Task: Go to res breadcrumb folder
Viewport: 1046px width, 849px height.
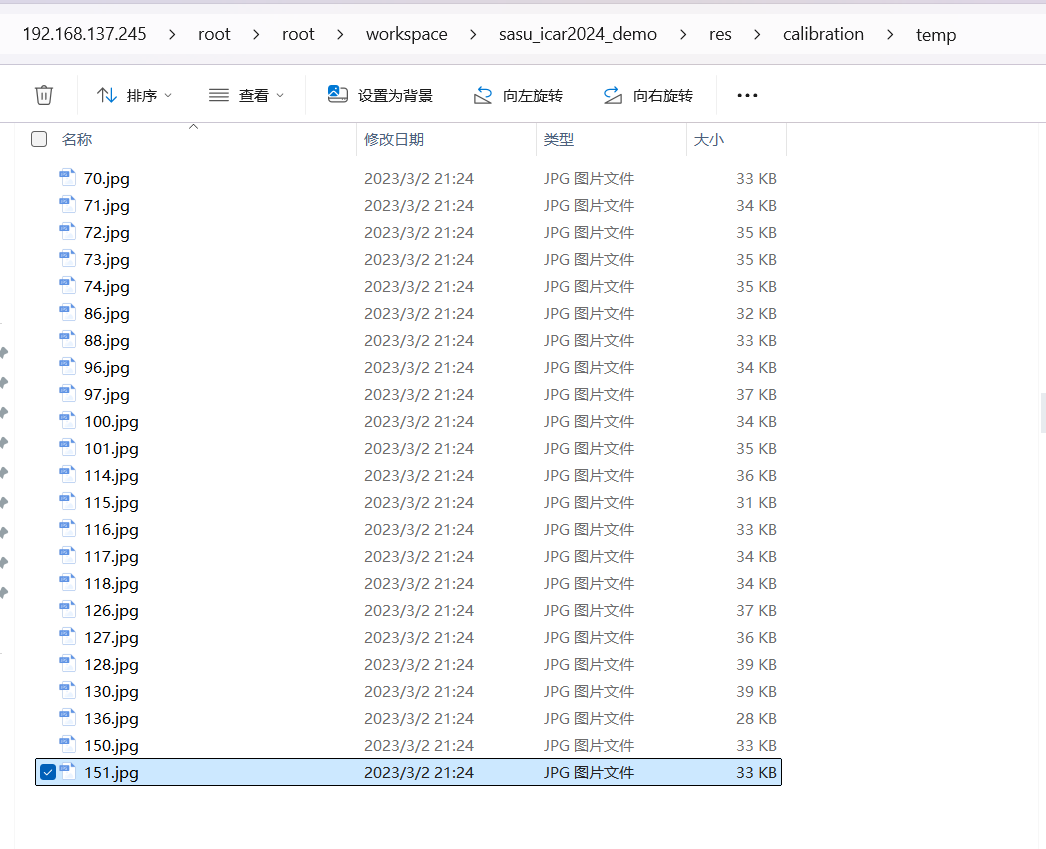Action: pos(720,34)
